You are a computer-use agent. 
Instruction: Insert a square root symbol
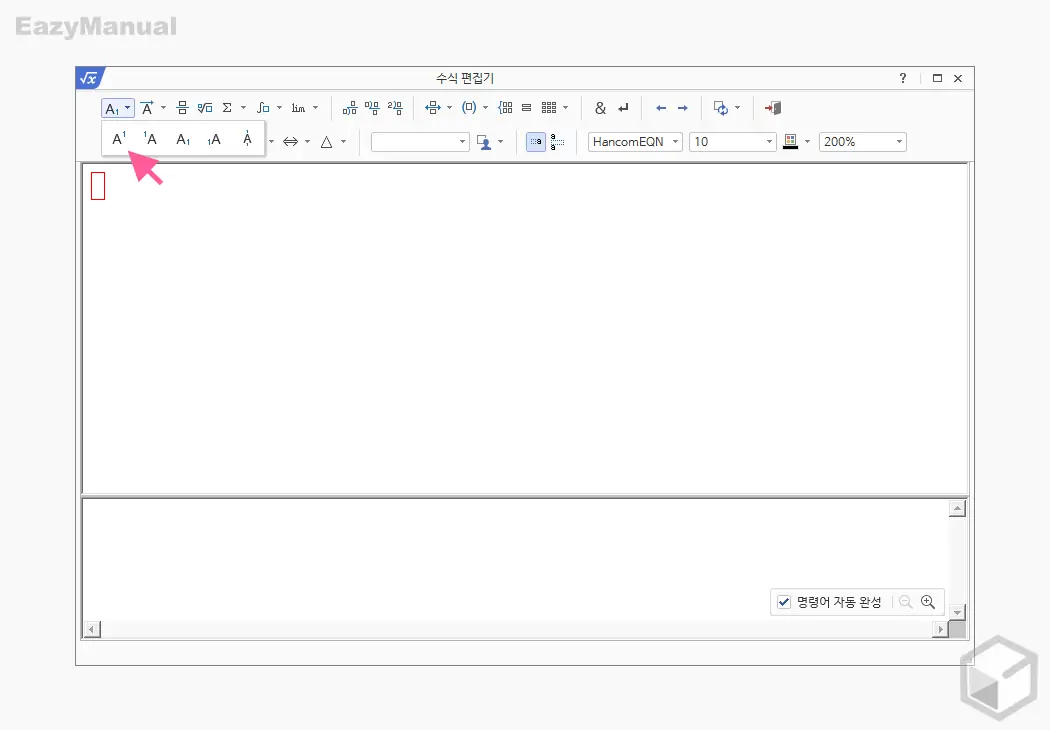click(x=205, y=108)
